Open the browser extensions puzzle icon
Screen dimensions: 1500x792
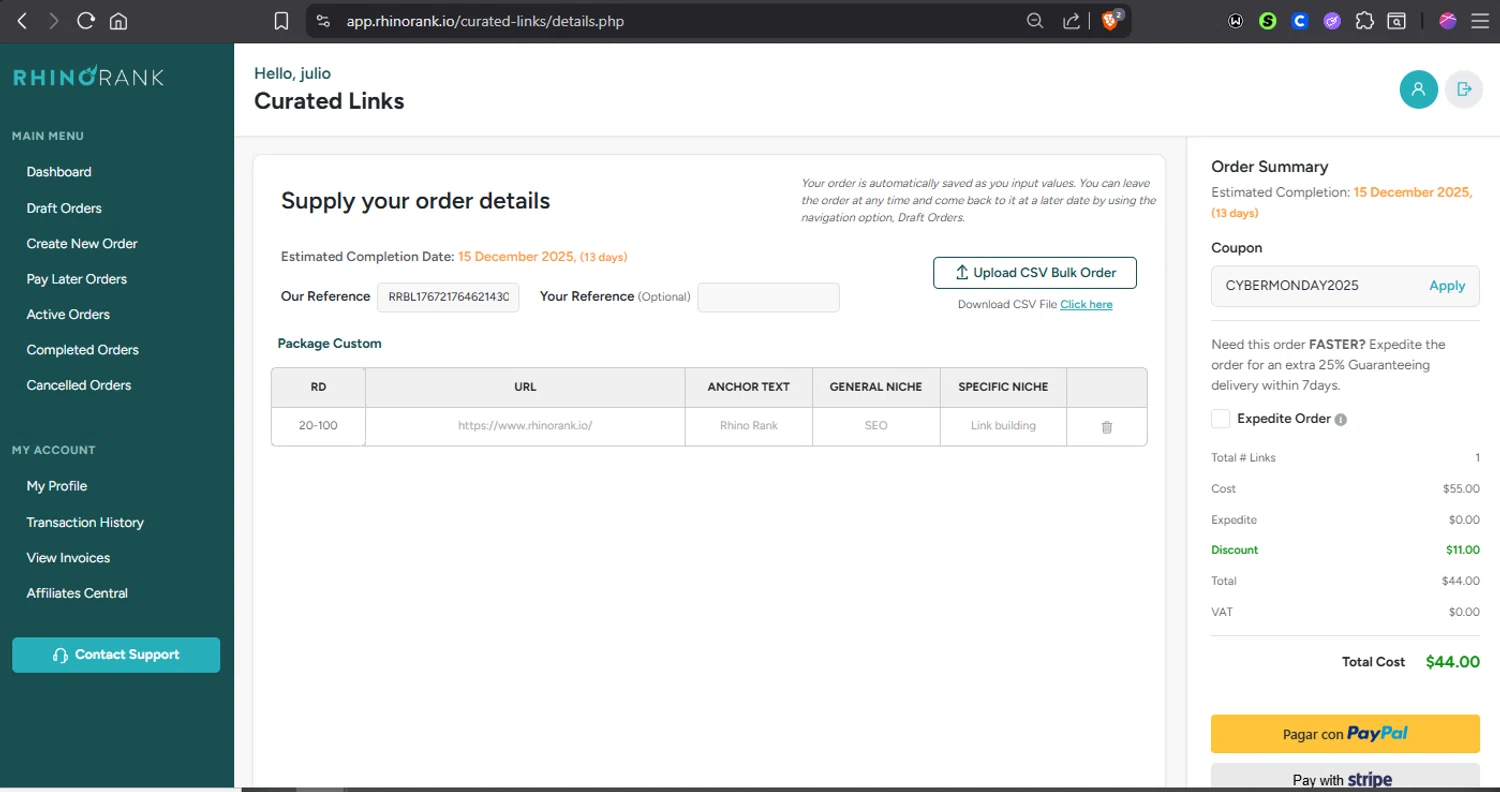1364,20
